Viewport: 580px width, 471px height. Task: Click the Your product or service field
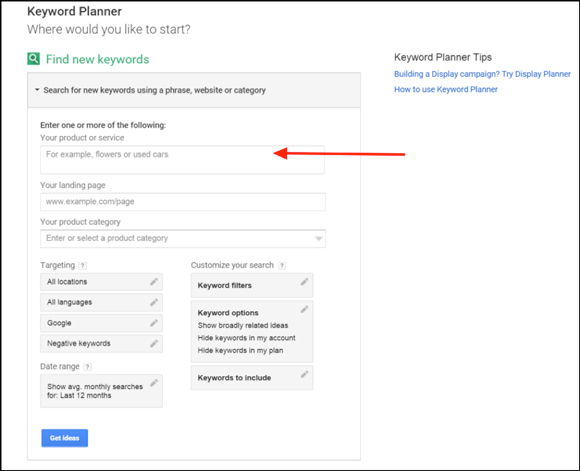coord(182,159)
